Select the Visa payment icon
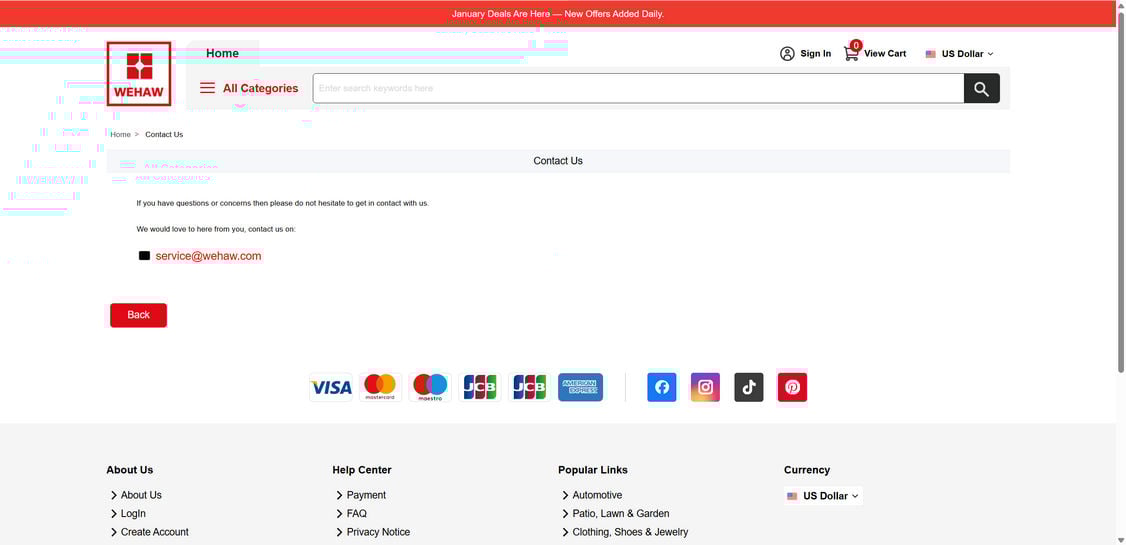 tap(331, 388)
